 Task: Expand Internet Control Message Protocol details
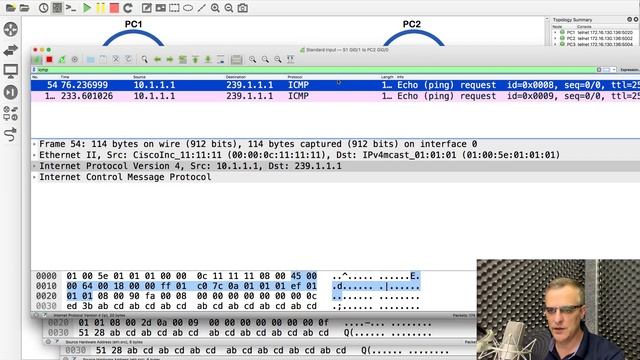pyautogui.click(x=34, y=177)
